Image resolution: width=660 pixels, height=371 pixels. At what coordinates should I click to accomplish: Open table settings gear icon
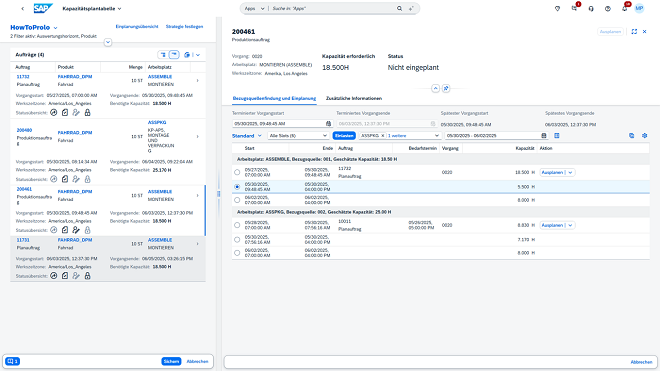click(x=644, y=136)
